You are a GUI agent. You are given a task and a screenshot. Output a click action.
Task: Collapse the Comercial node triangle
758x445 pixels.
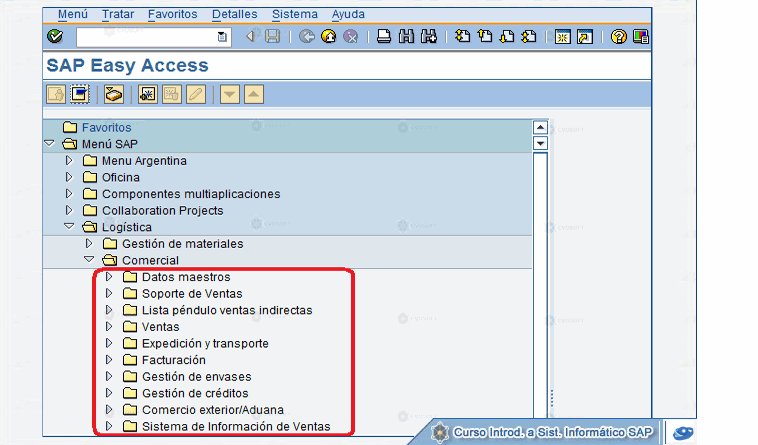(89, 259)
